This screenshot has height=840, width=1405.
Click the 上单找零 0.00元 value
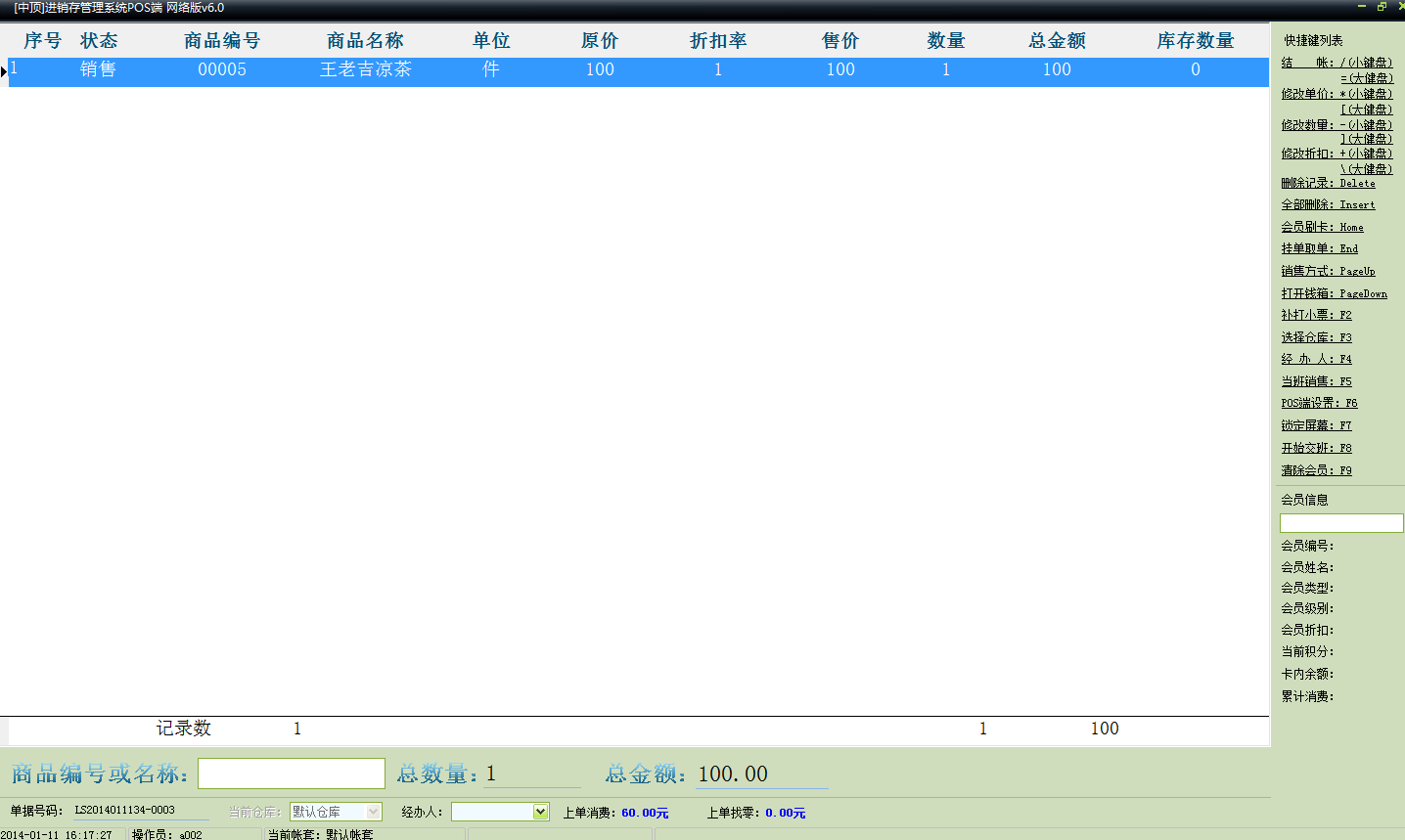786,813
